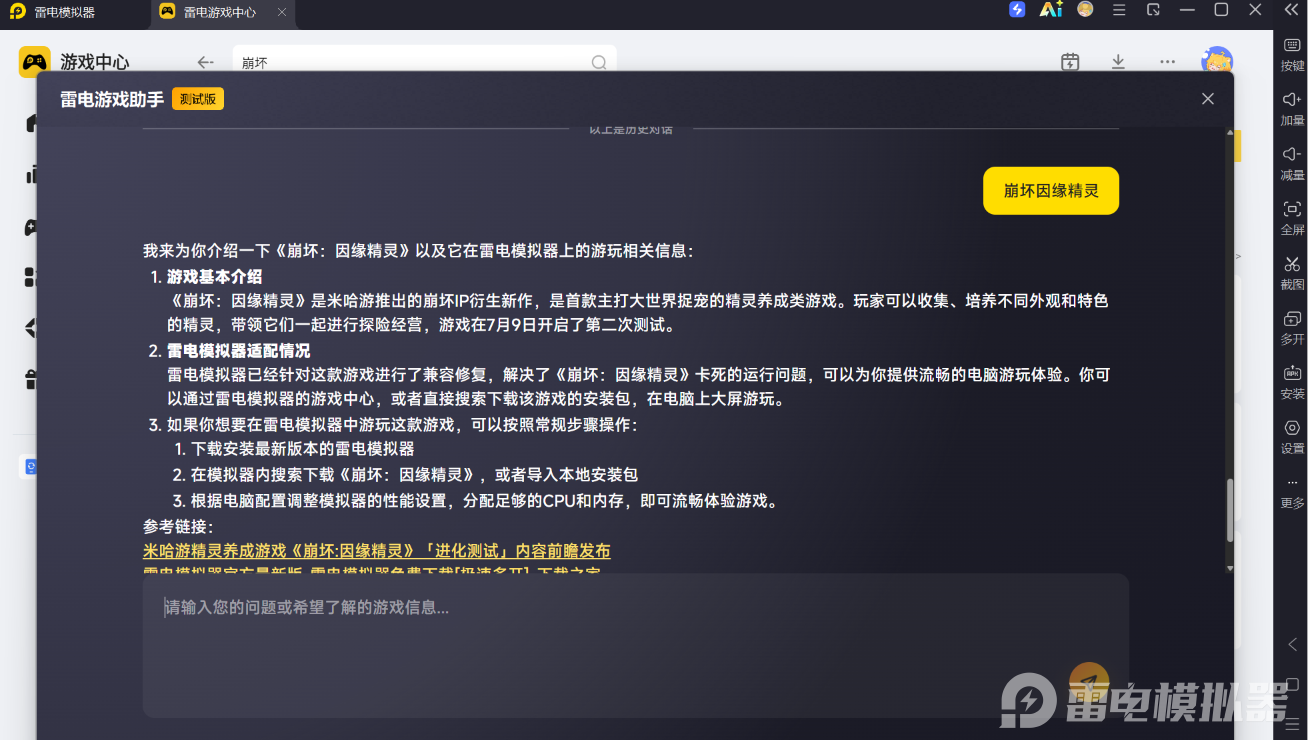
Task: Click the magnifier search icon
Action: 599,62
